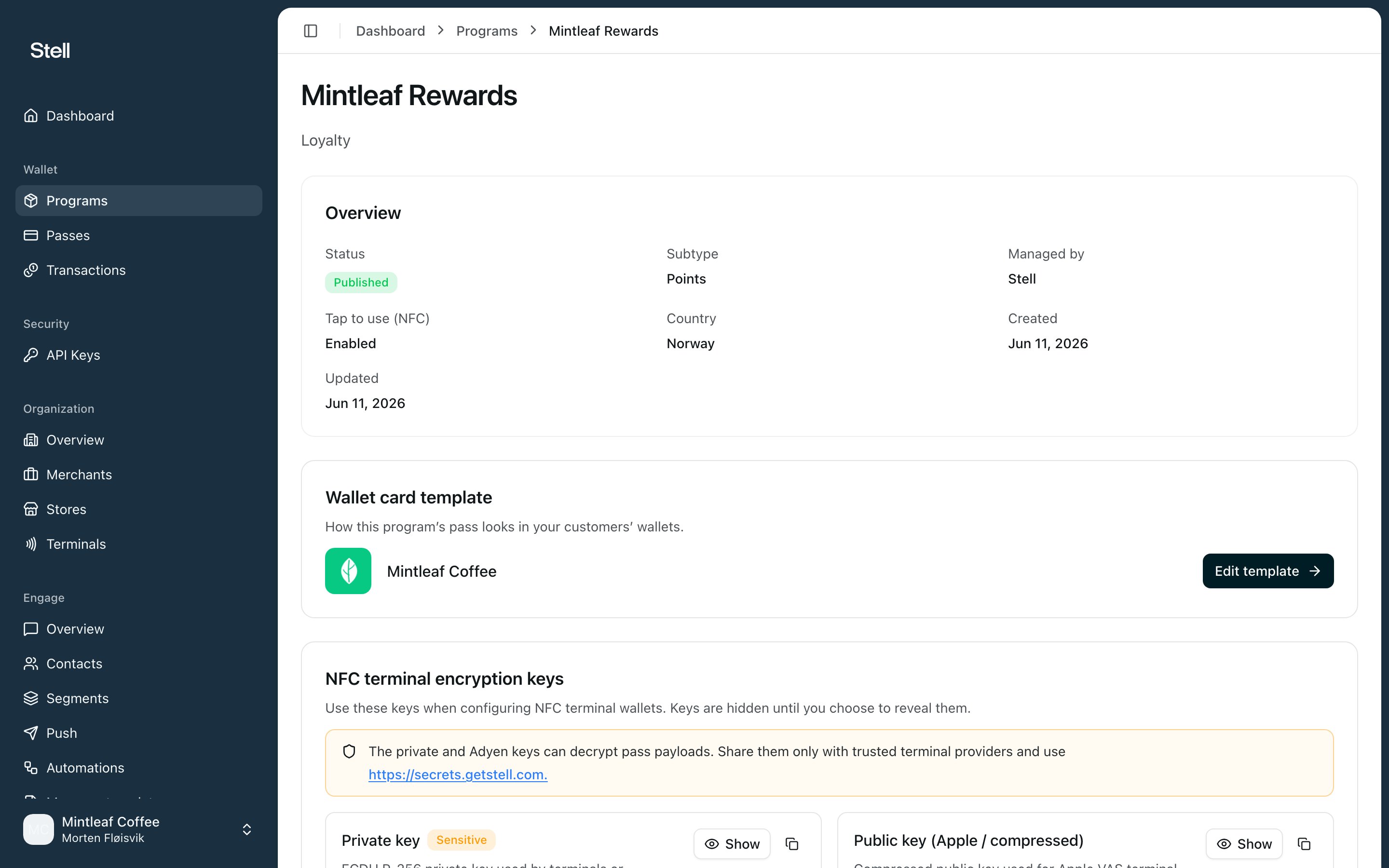This screenshot has width=1389, height=868.
Task: Click the API Keys key icon
Action: click(x=31, y=355)
